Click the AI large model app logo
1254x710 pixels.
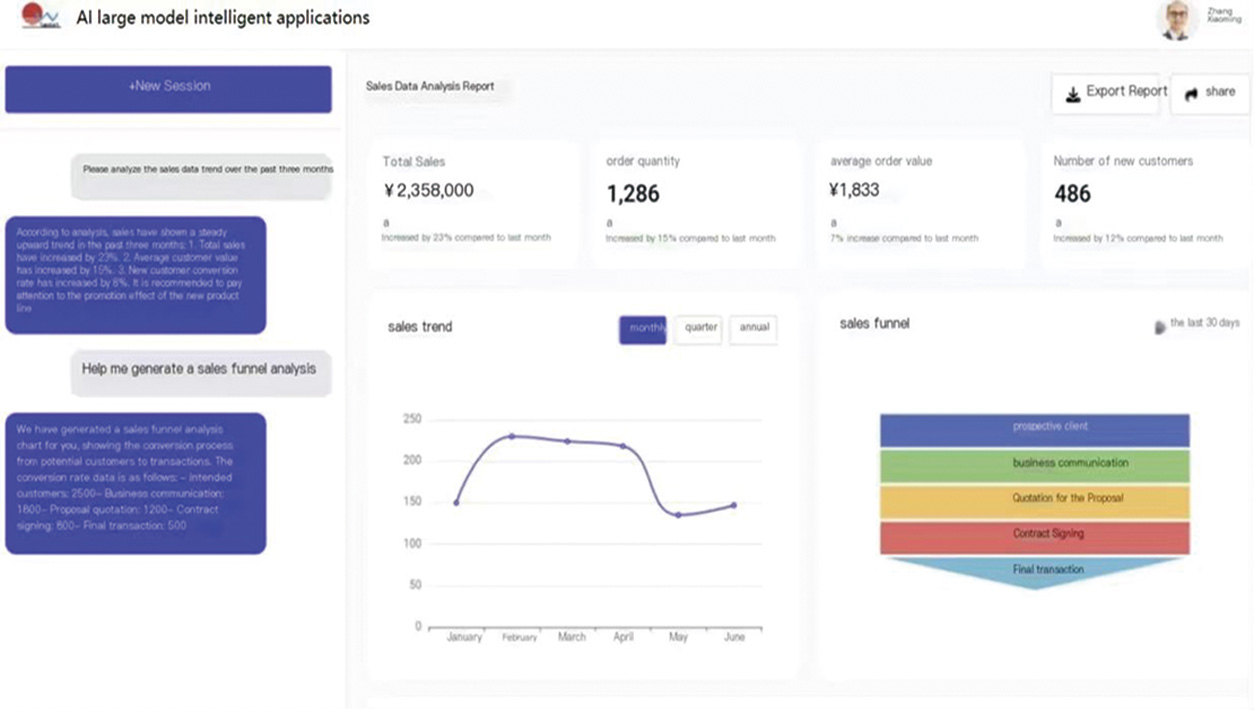(x=38, y=18)
